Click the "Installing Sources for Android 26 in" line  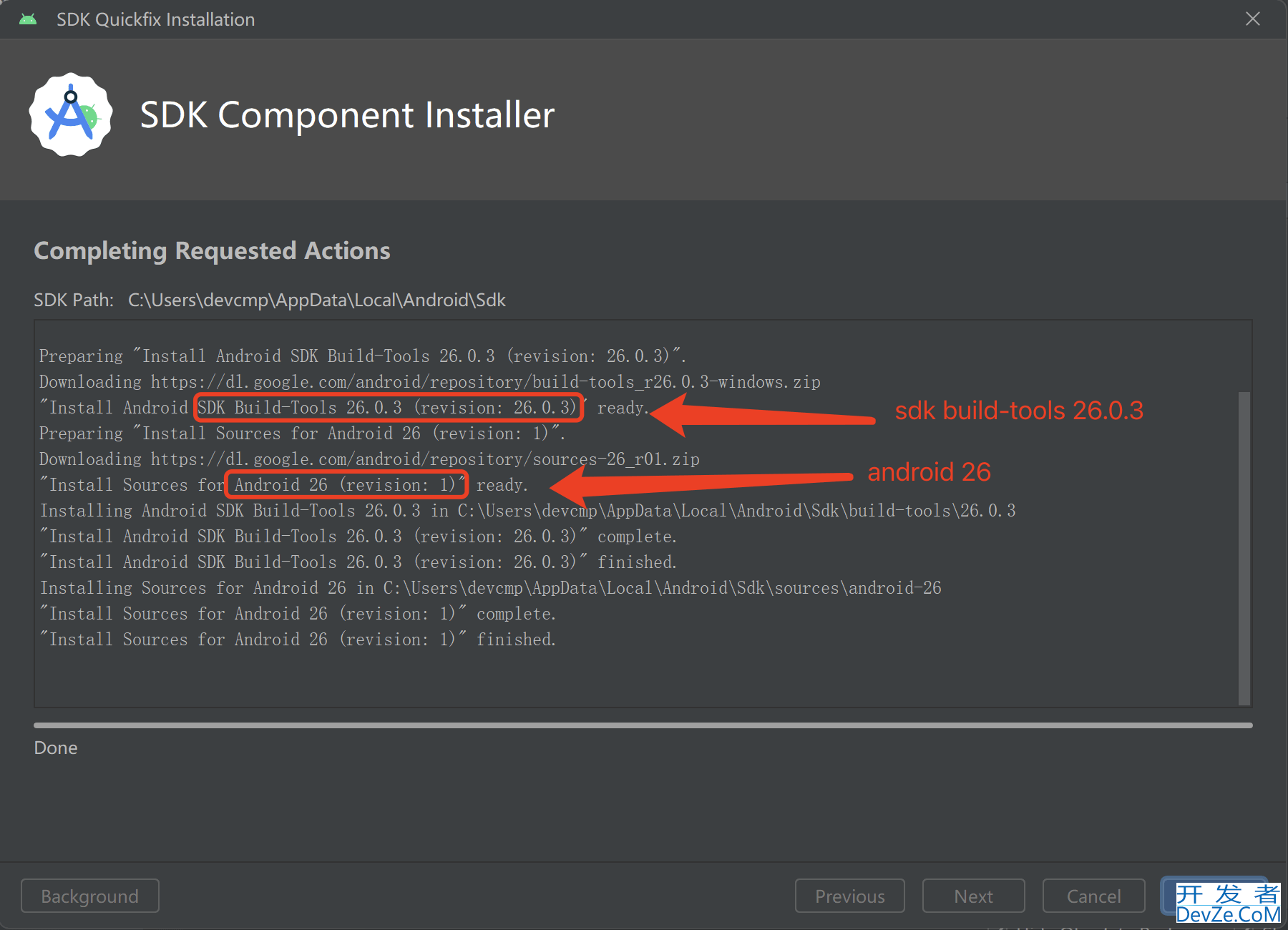(491, 588)
